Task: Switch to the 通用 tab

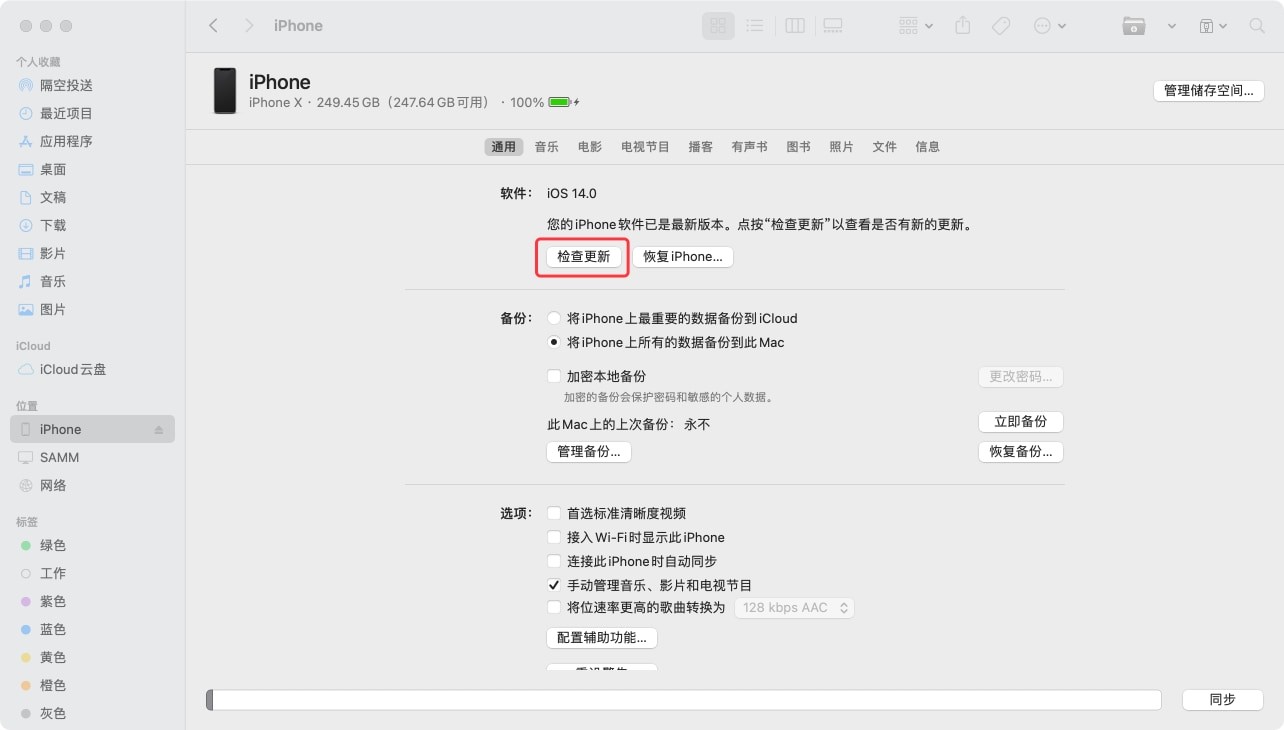Action: point(503,146)
